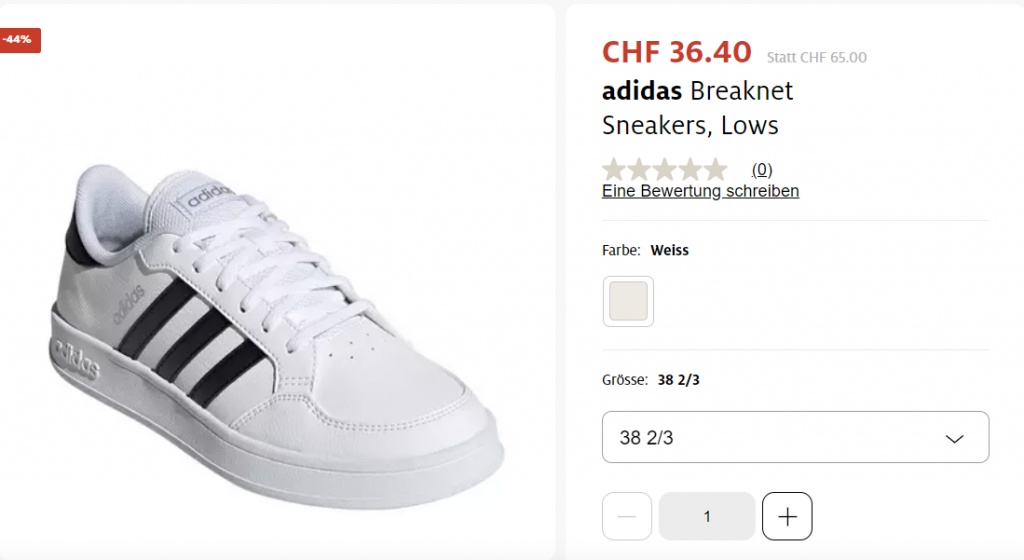Click "Eine Bewertung schreiben" link
The image size is (1024, 560).
pyautogui.click(x=700, y=191)
